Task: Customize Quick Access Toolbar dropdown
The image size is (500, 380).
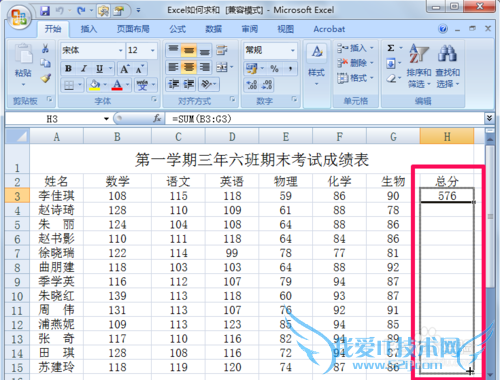Action: point(138,11)
